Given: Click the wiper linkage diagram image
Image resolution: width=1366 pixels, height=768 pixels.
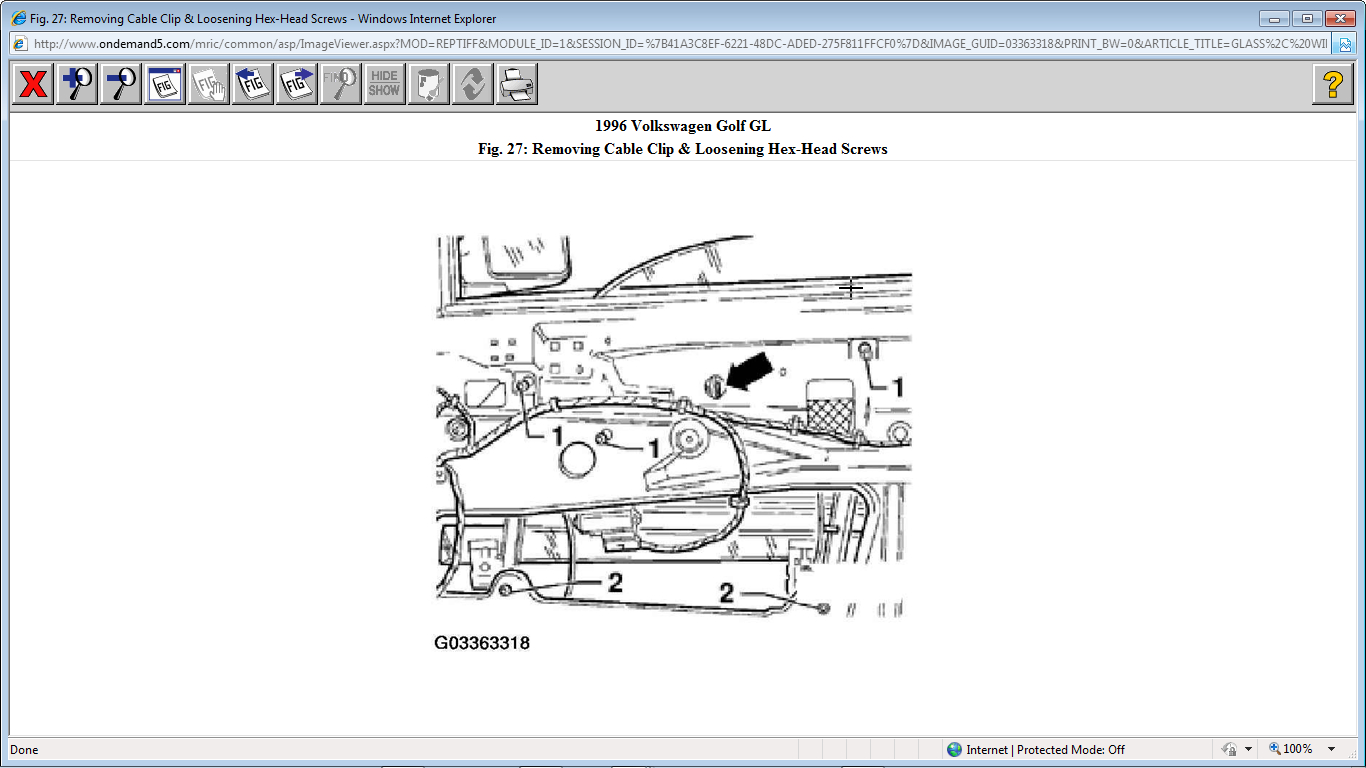Looking at the screenshot, I should 674,428.
